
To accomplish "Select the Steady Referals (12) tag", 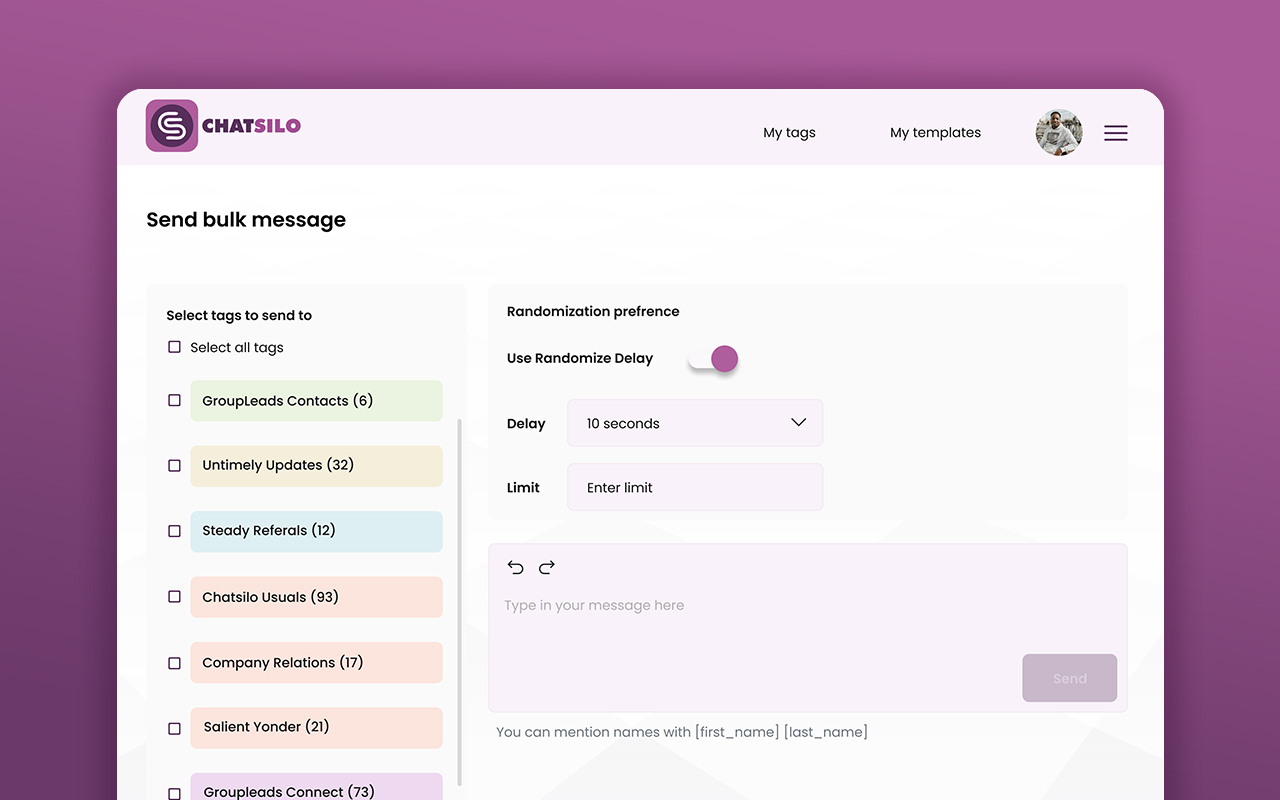I will 316,532.
